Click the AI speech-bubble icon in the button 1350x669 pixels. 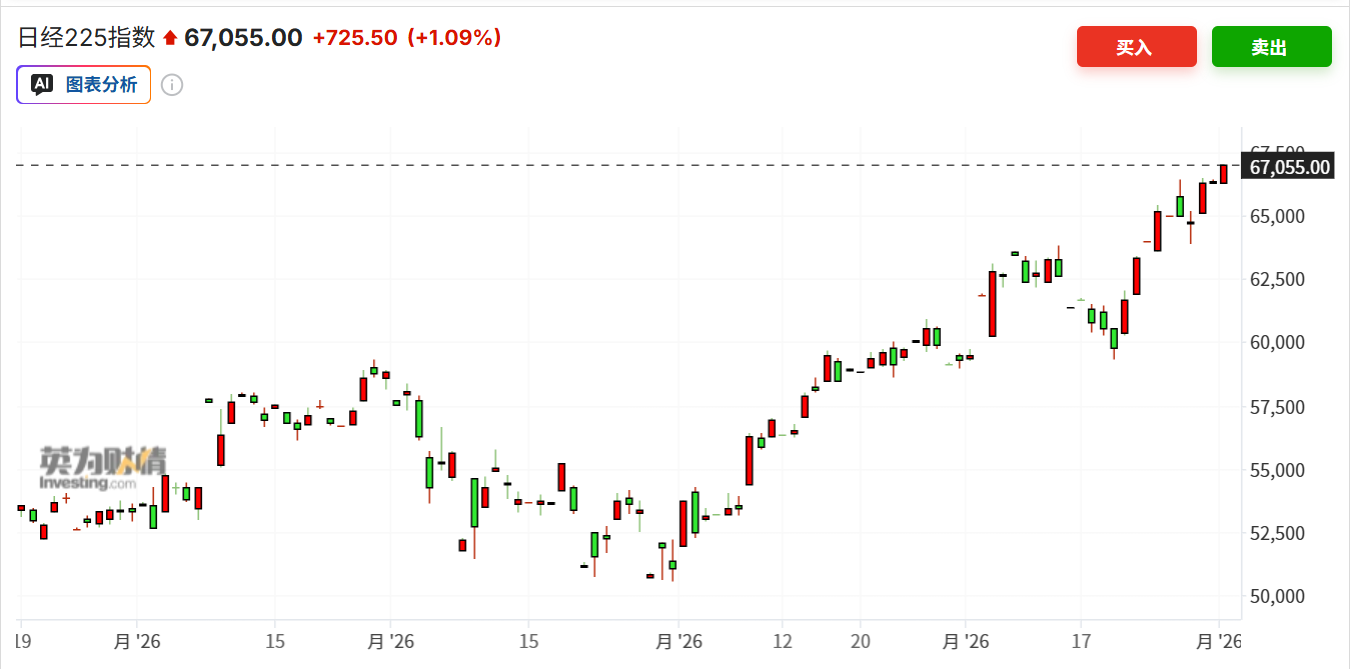[42, 85]
